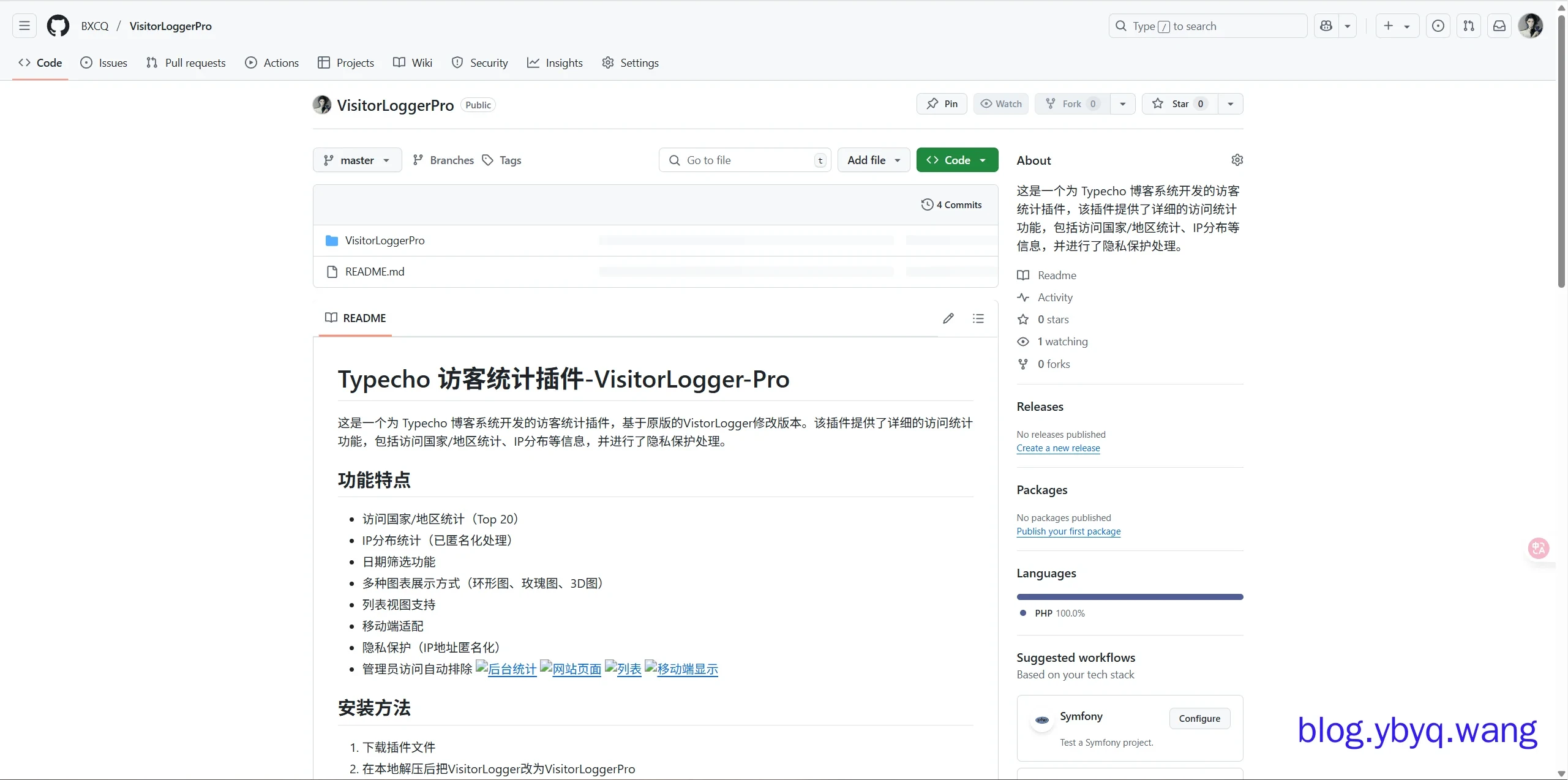Open the Pull requests tab
The image size is (1568, 780).
coord(186,62)
